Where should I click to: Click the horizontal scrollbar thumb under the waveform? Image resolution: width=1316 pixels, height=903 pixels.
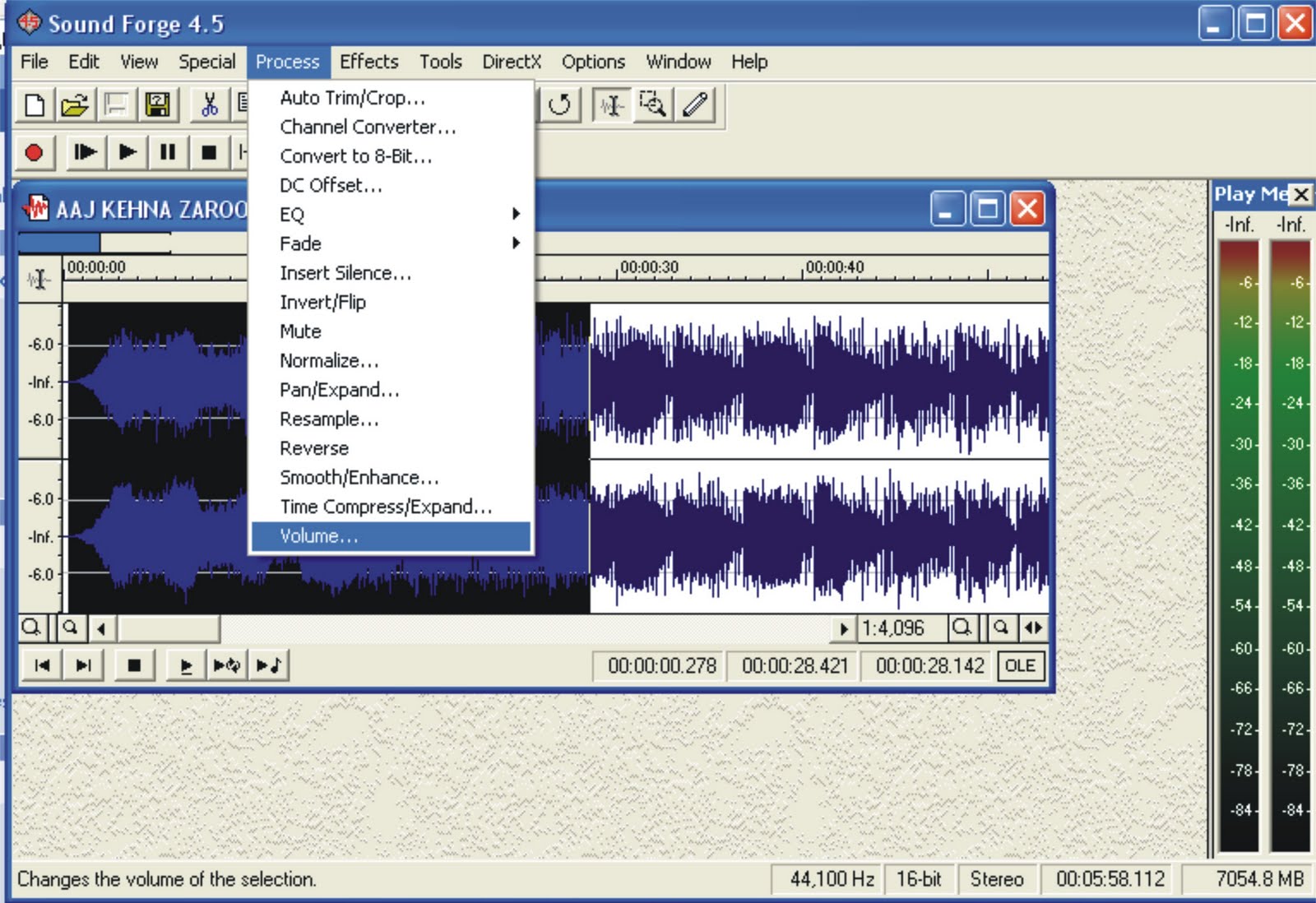169,629
